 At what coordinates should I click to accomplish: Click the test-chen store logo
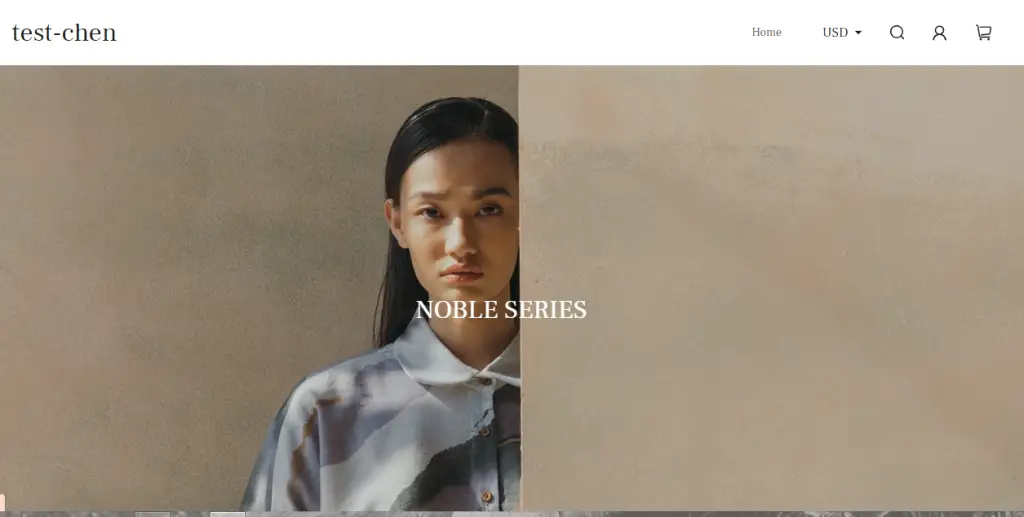[64, 33]
